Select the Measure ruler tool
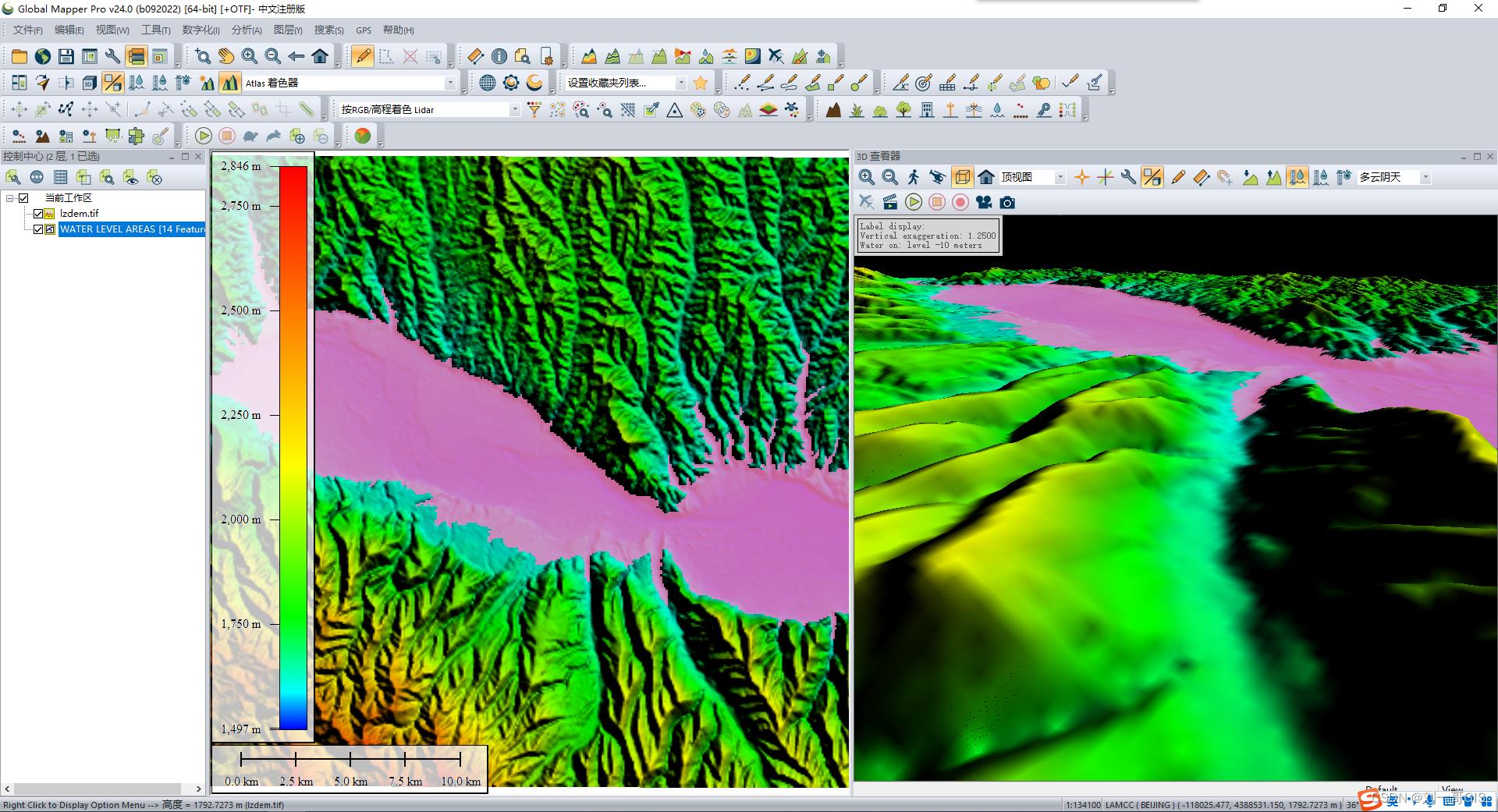 point(476,56)
